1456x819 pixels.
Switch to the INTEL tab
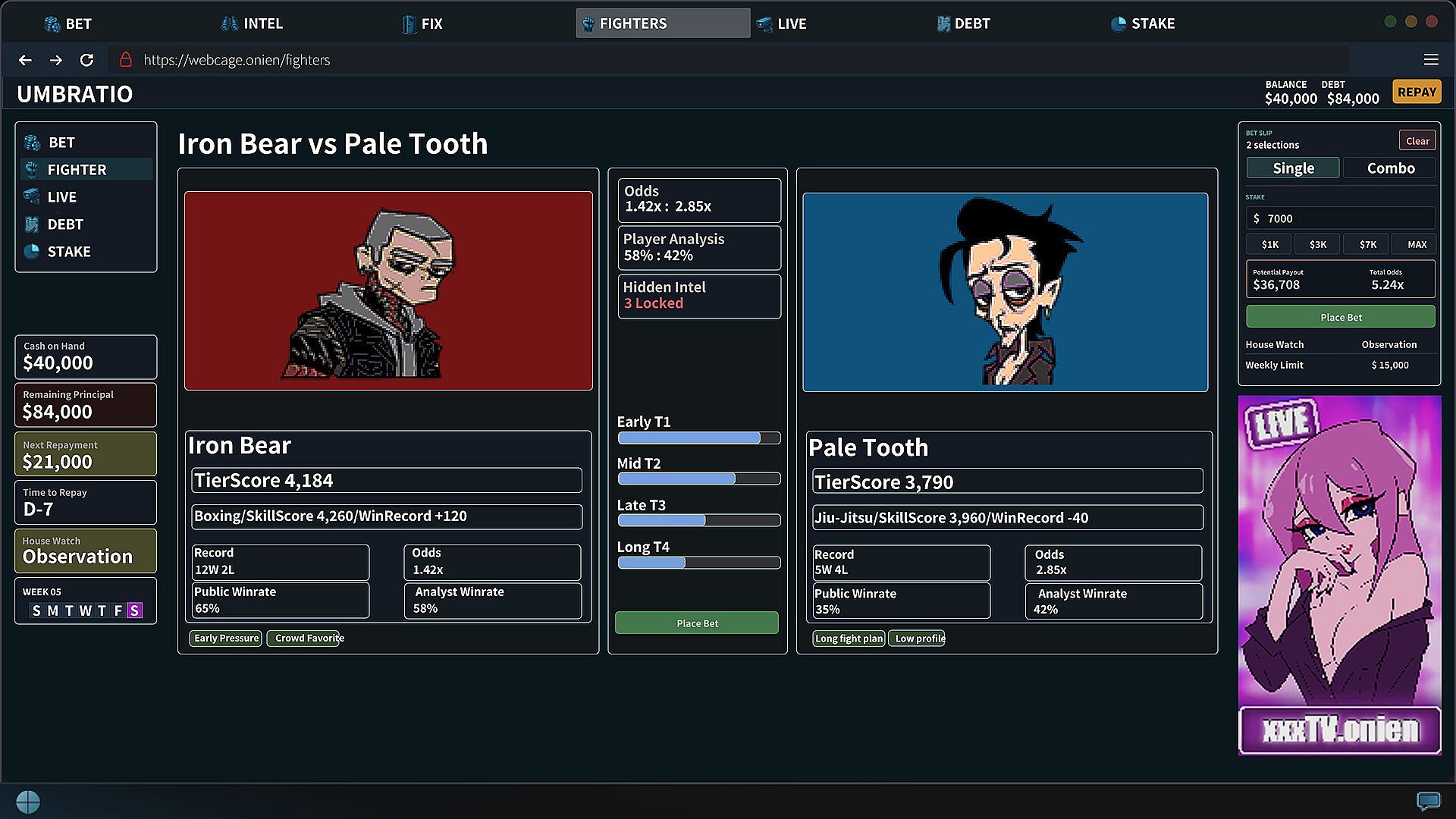point(252,24)
